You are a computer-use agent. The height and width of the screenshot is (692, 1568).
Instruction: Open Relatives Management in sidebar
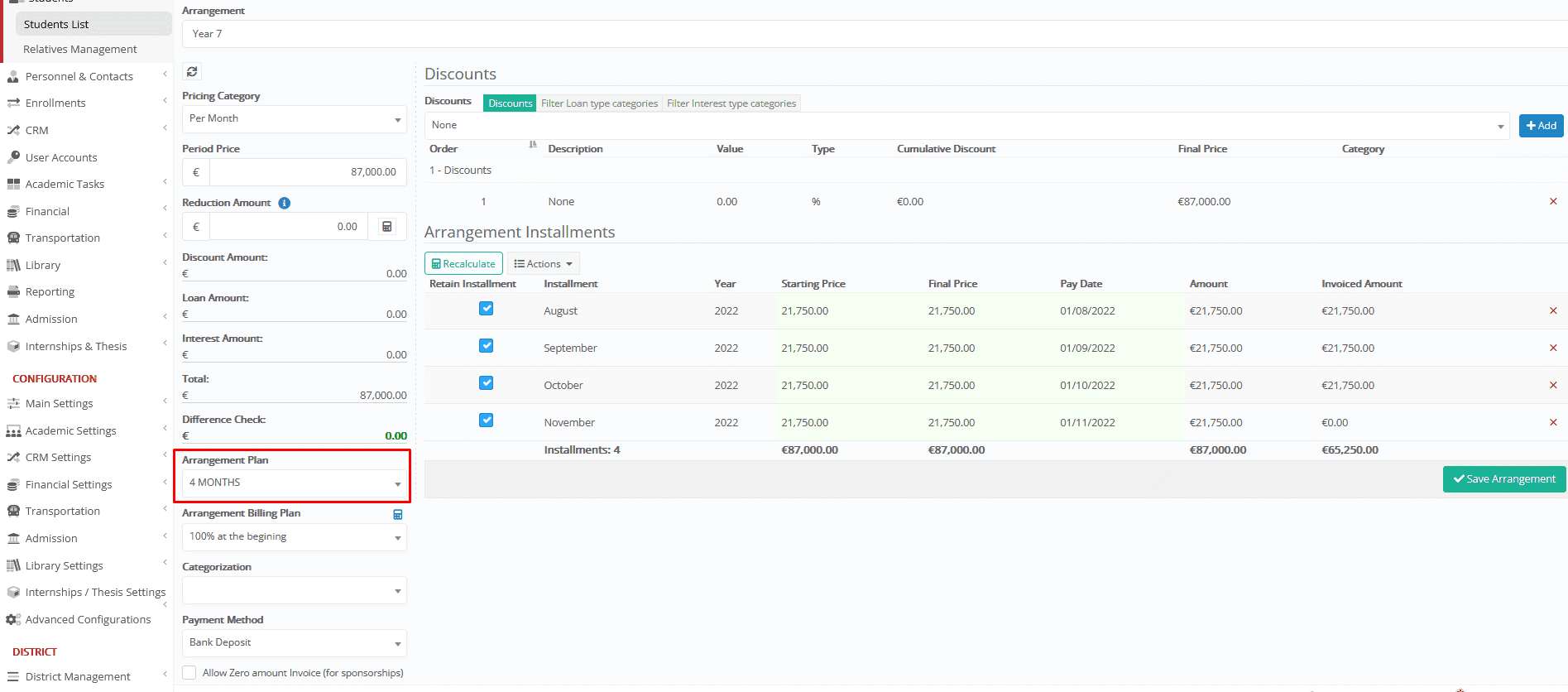80,50
